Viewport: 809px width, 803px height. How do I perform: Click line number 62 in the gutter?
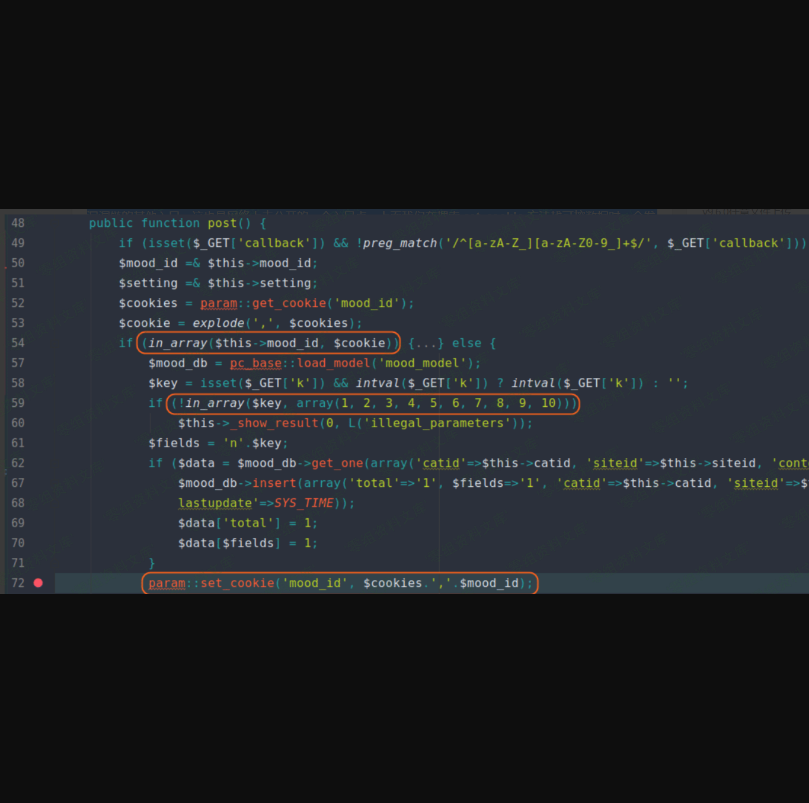18,463
